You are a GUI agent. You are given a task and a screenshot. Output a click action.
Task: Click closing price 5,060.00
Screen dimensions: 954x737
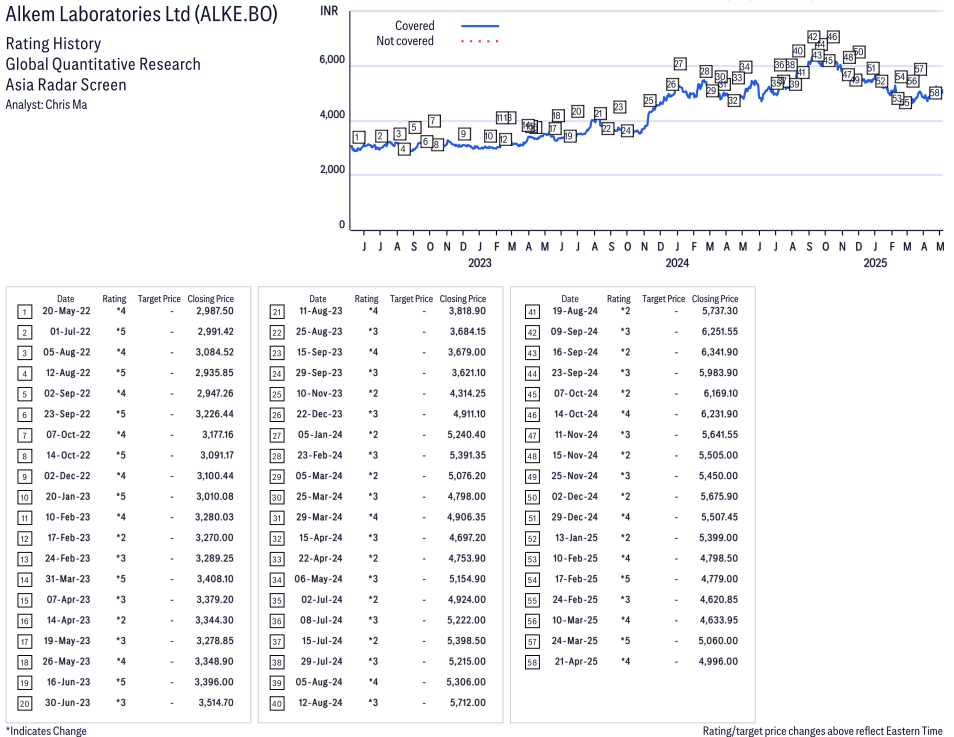[719, 641]
